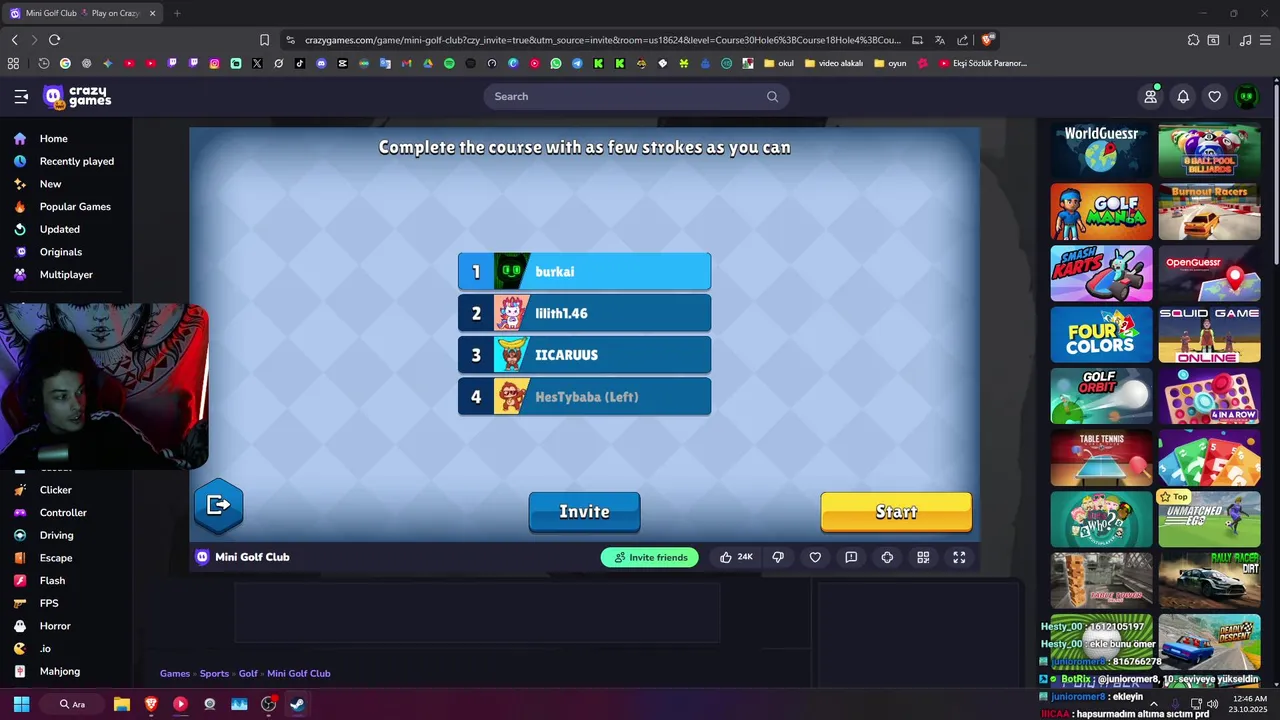Viewport: 1280px width, 720px height.
Task: Click the game controls crosshair icon
Action: [x=887, y=557]
